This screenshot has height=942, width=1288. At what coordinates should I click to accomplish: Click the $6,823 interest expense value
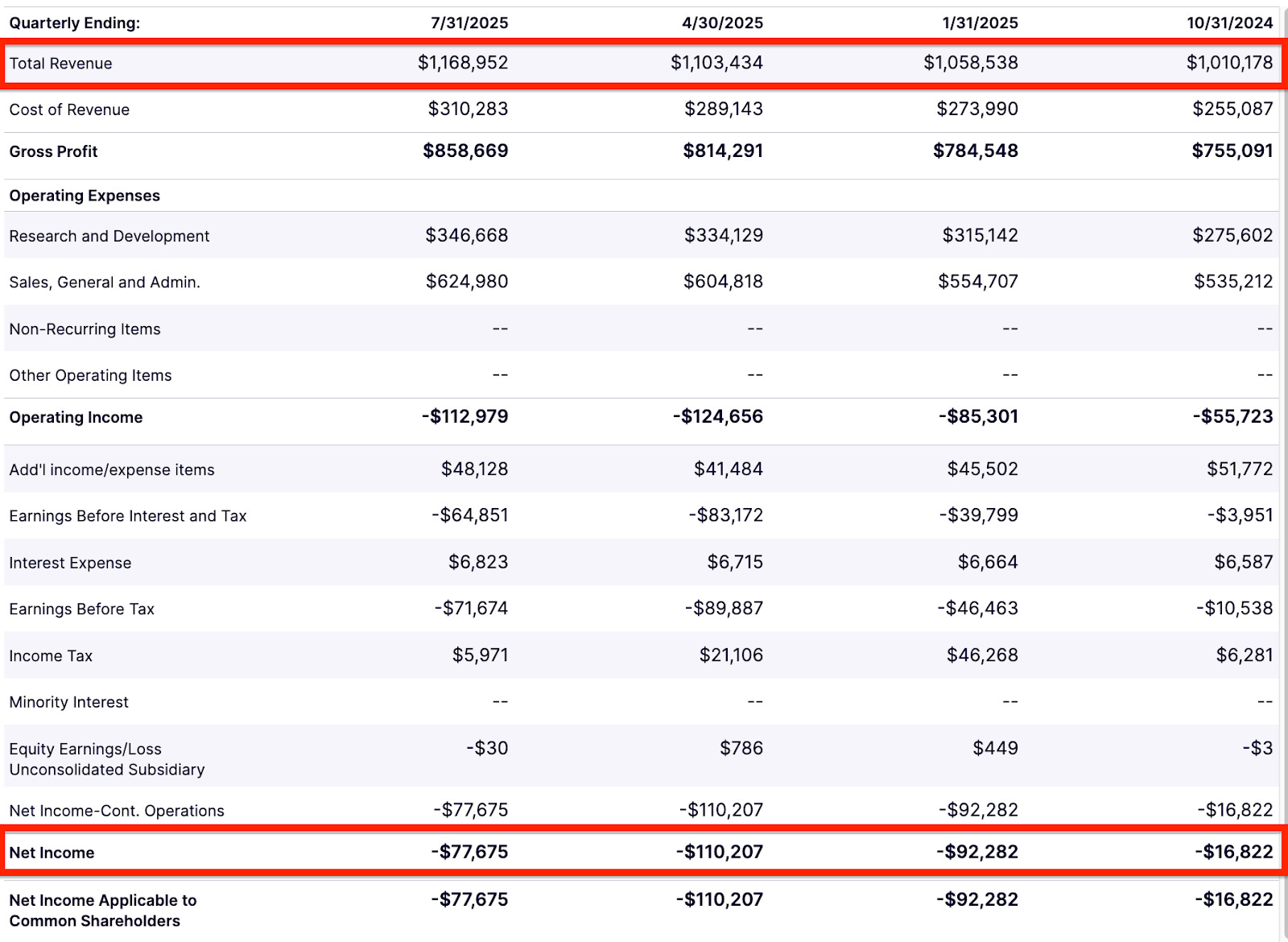pos(478,562)
